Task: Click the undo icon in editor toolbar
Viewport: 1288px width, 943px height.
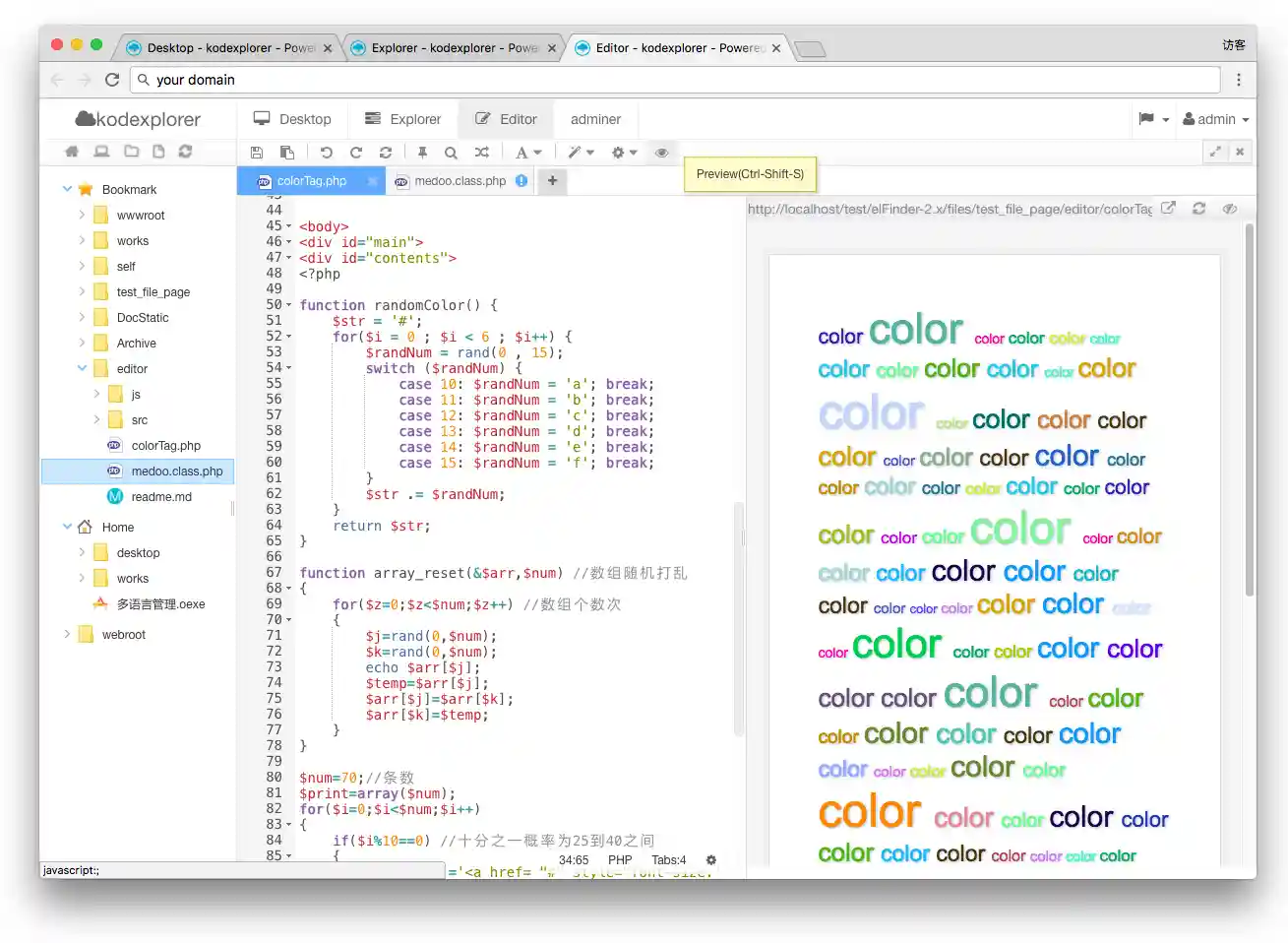Action: [327, 153]
